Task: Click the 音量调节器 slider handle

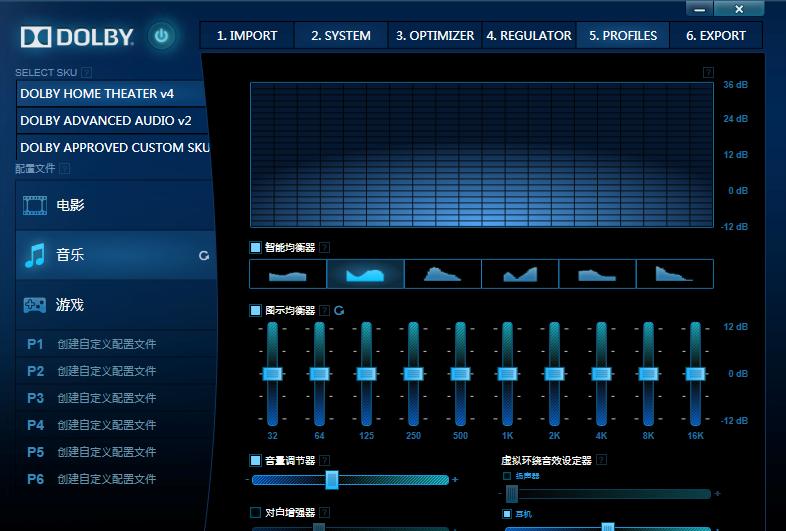Action: coord(332,480)
